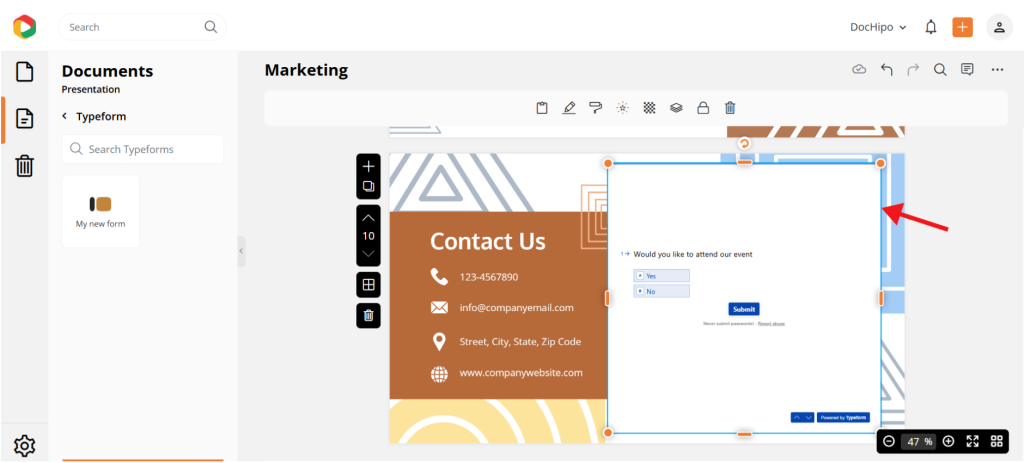Click the undo arrow icon
This screenshot has width=1024, height=463.
pos(886,70)
